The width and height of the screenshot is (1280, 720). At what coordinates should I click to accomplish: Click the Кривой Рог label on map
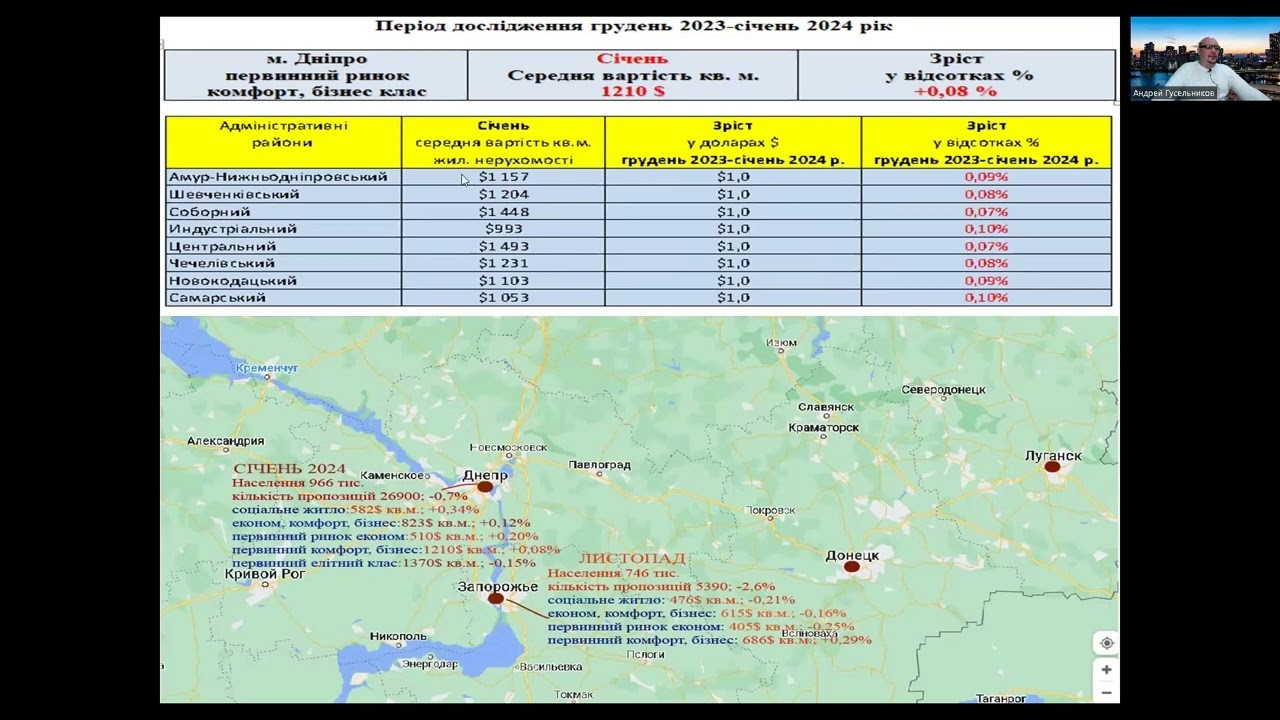pyautogui.click(x=264, y=574)
